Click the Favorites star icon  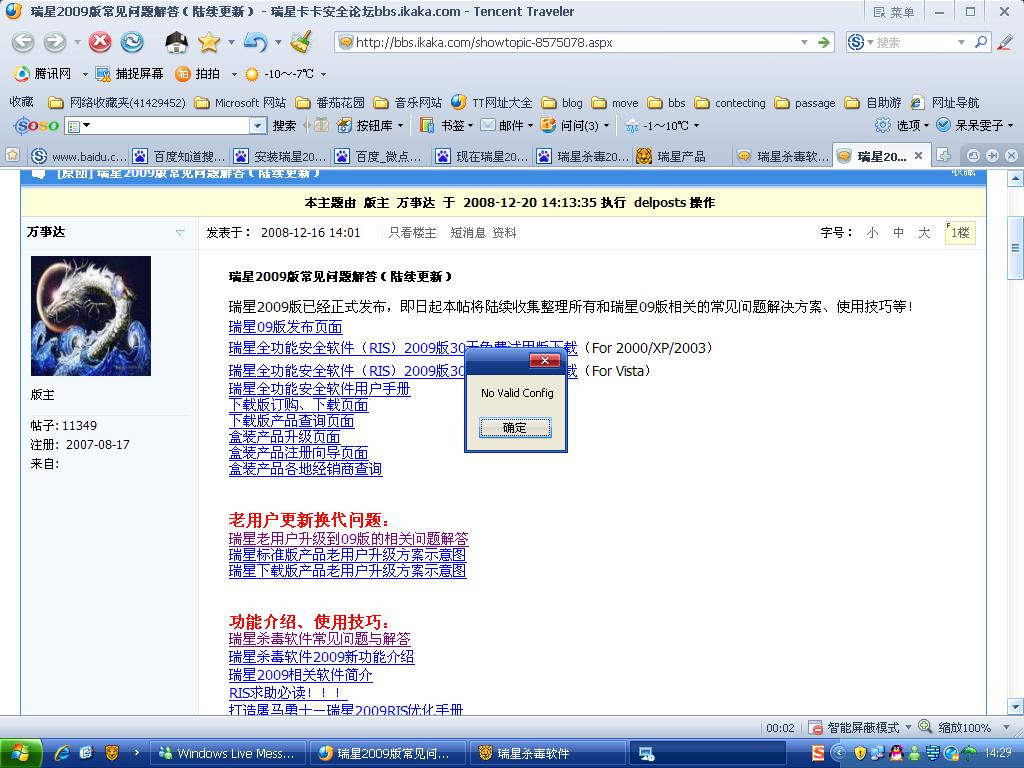209,42
